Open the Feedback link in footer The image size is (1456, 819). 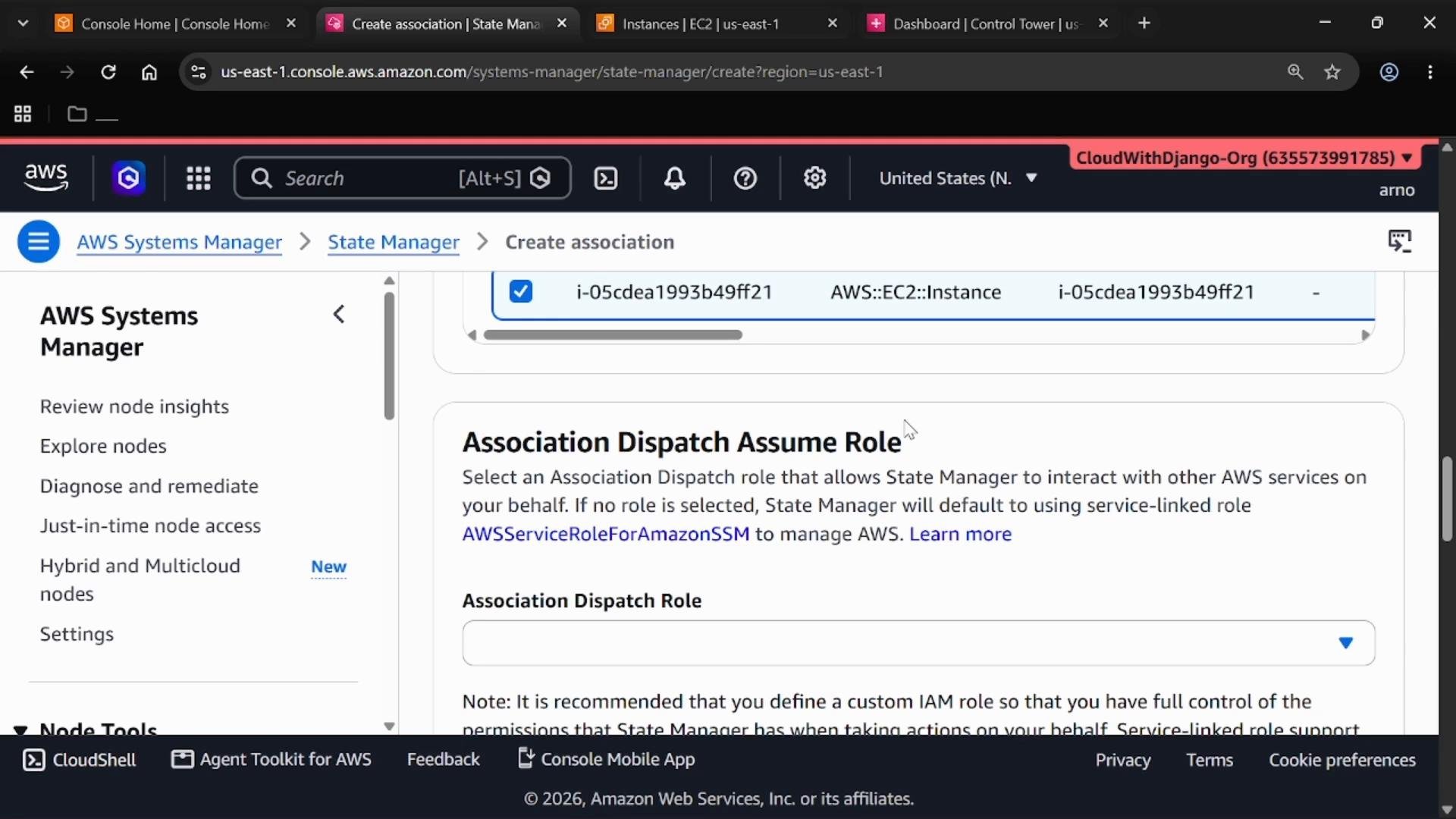[x=444, y=759]
